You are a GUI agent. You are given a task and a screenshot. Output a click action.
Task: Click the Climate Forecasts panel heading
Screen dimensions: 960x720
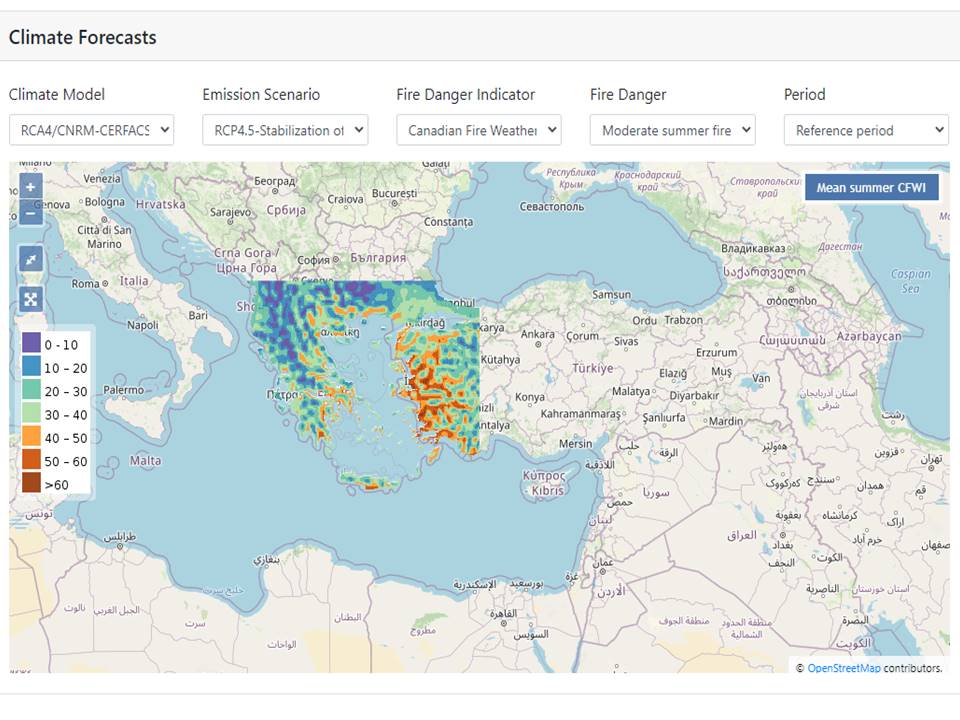tap(83, 38)
